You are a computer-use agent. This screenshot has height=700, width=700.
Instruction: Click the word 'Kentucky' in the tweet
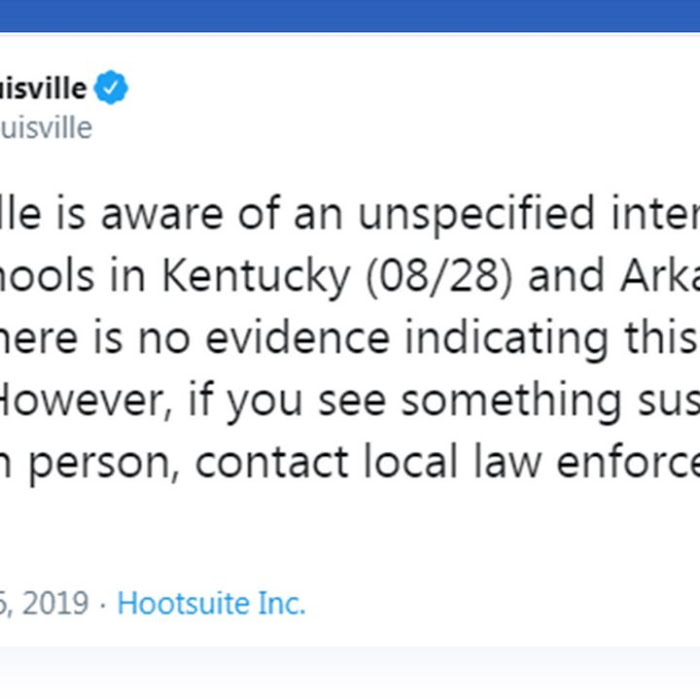[256, 276]
